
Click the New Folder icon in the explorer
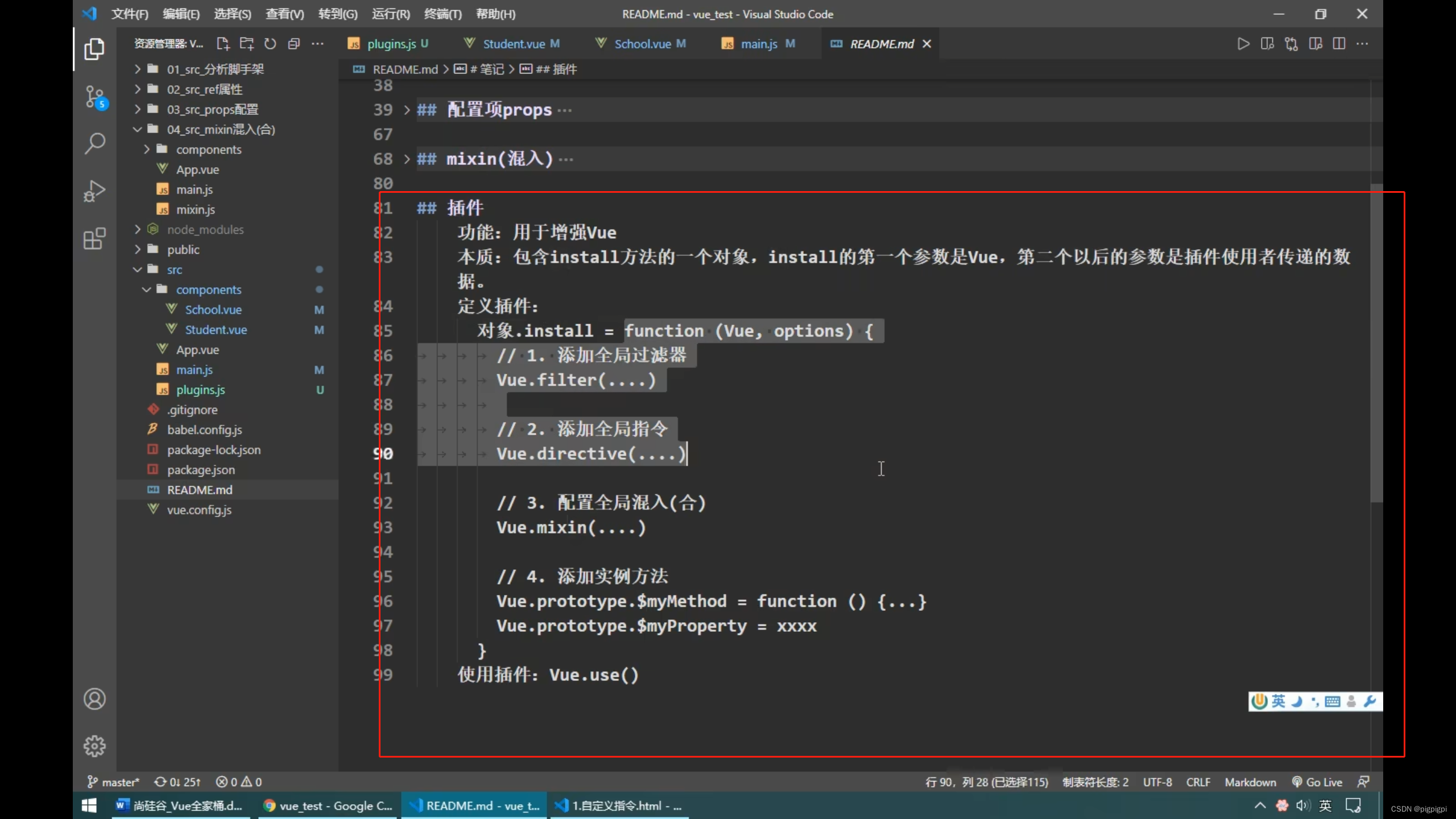pos(247,44)
